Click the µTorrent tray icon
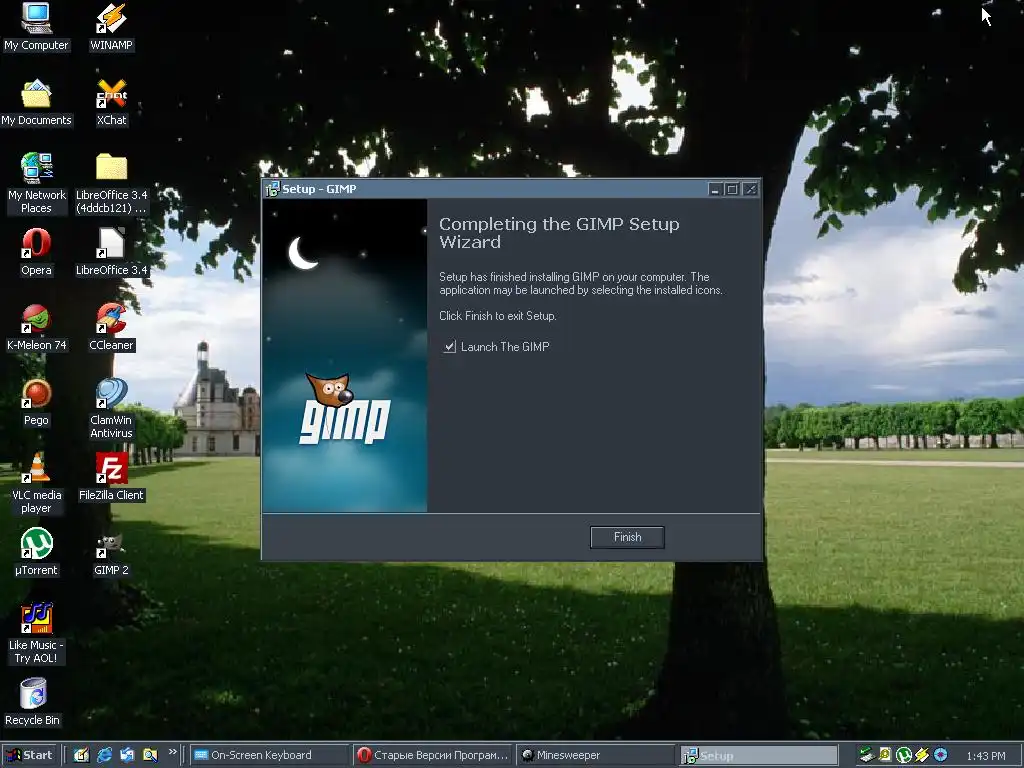The height and width of the screenshot is (768, 1024). 904,755
